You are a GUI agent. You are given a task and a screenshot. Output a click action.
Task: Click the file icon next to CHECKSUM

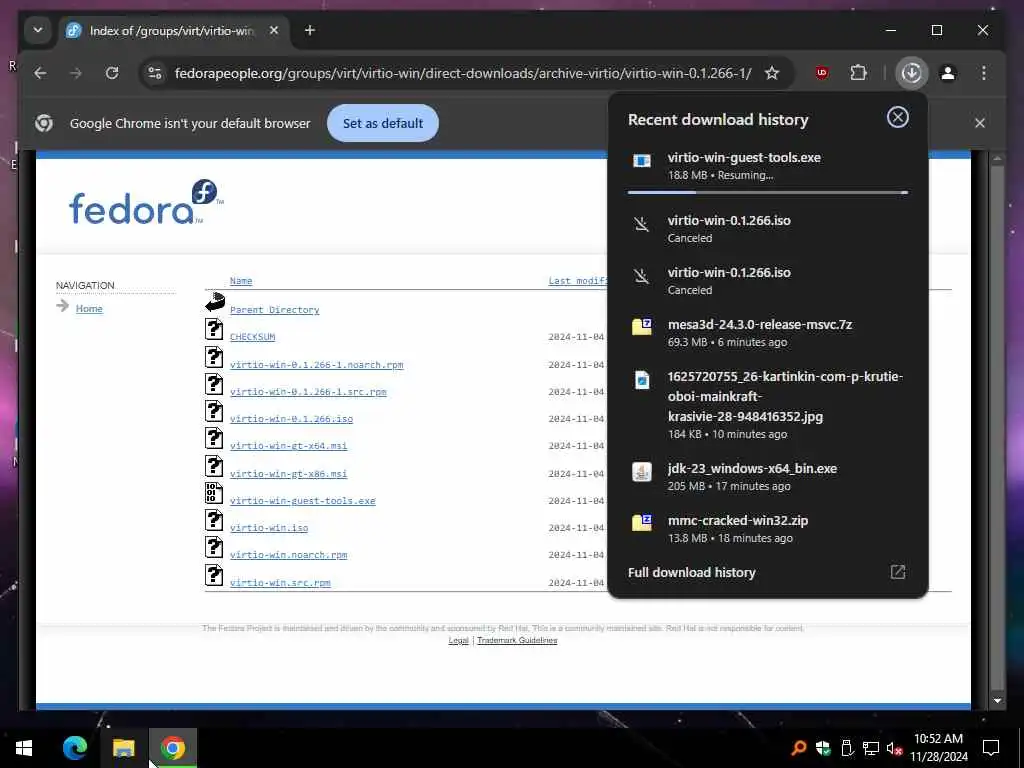pos(214,328)
